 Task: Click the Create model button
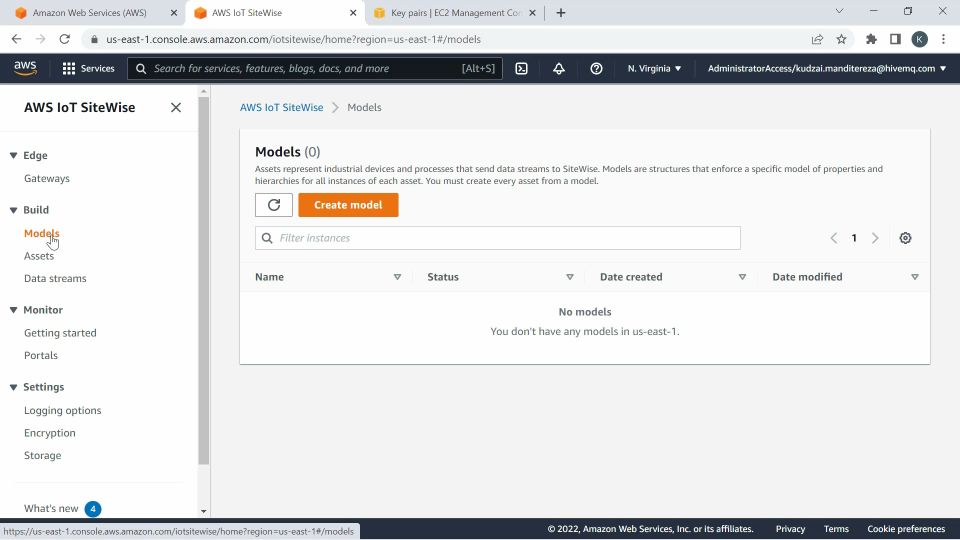click(348, 205)
